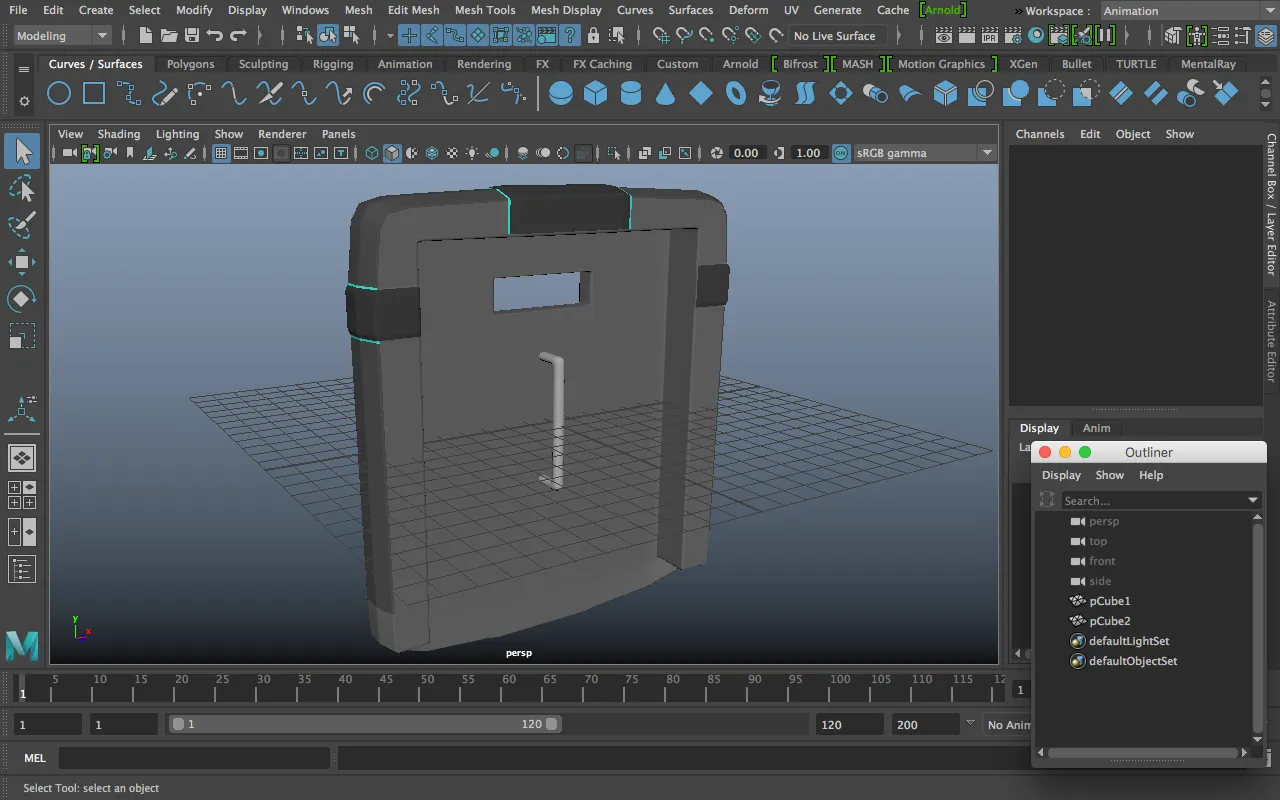Select the NURBS Square shelf icon
This screenshot has width=1280, height=800.
[x=94, y=94]
